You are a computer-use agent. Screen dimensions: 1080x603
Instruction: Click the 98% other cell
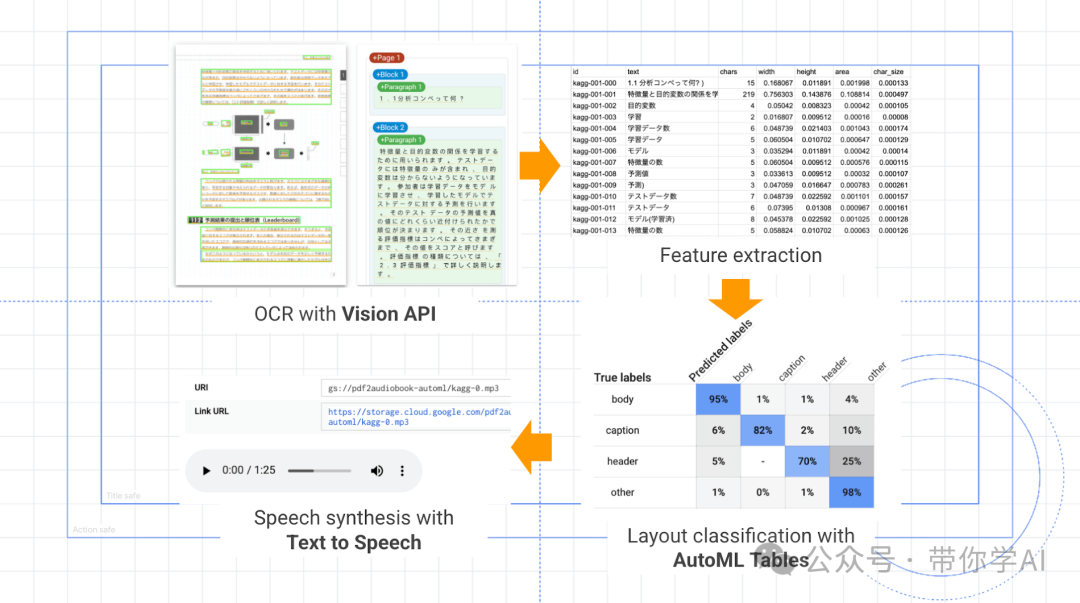(x=851, y=492)
